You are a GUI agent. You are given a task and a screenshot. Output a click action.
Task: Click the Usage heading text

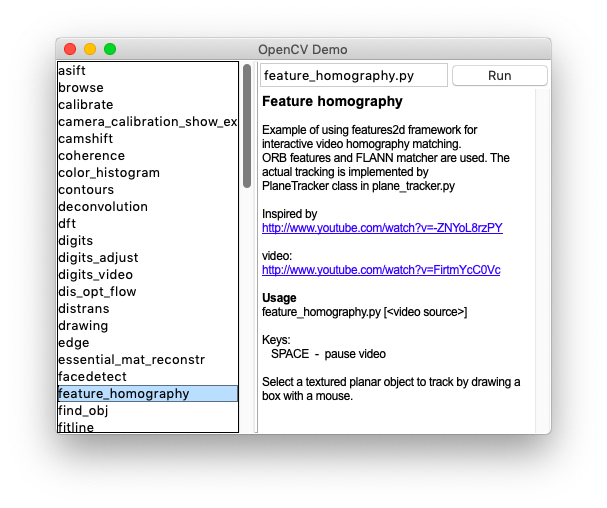tap(279, 298)
